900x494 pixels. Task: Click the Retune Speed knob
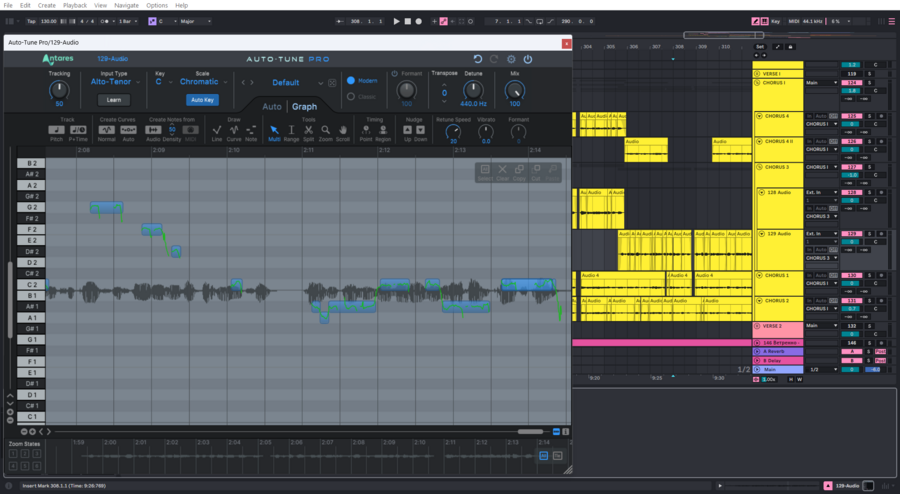click(453, 130)
